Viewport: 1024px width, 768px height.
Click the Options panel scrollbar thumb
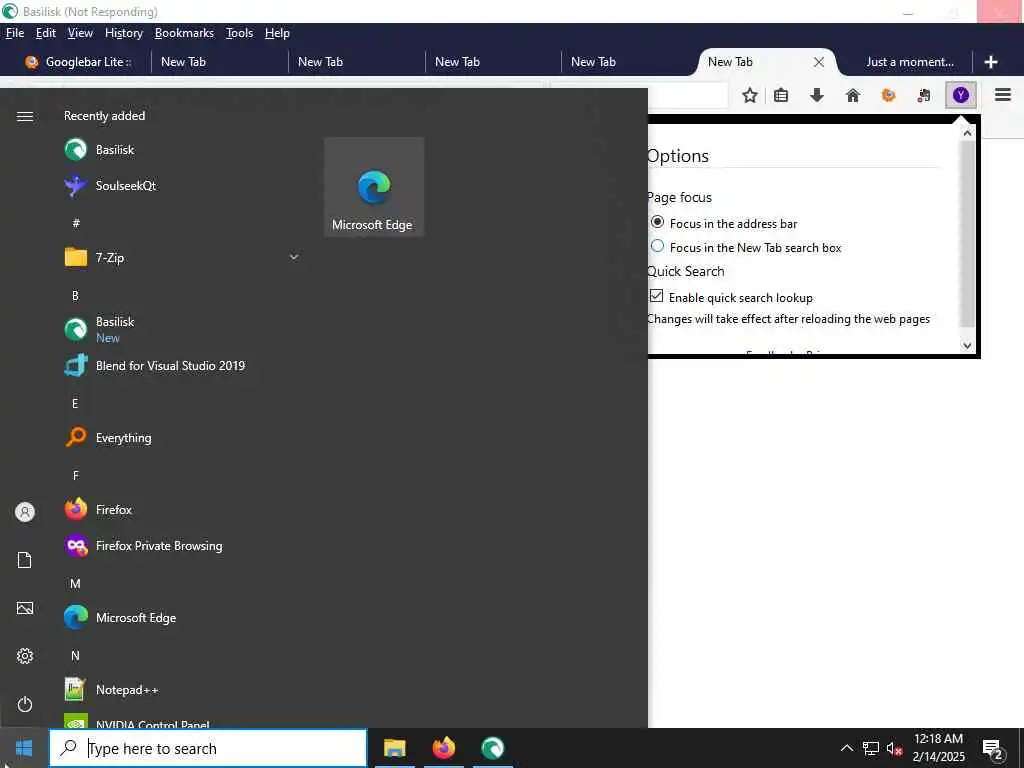coord(967,233)
